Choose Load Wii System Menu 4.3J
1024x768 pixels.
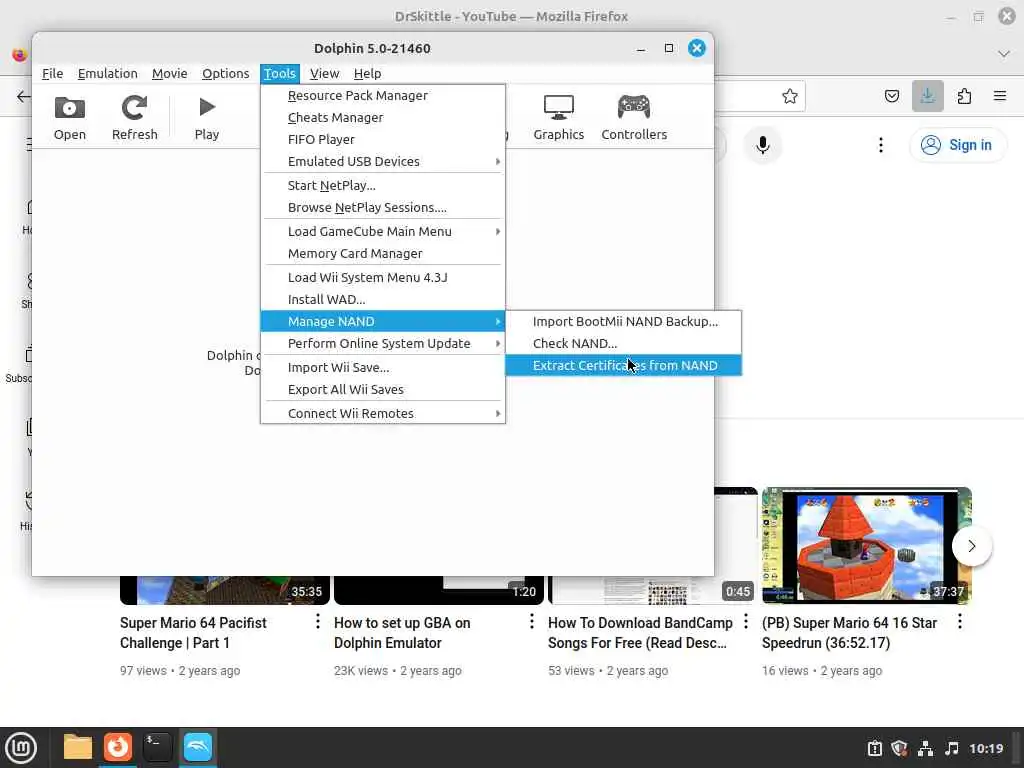click(383, 278)
